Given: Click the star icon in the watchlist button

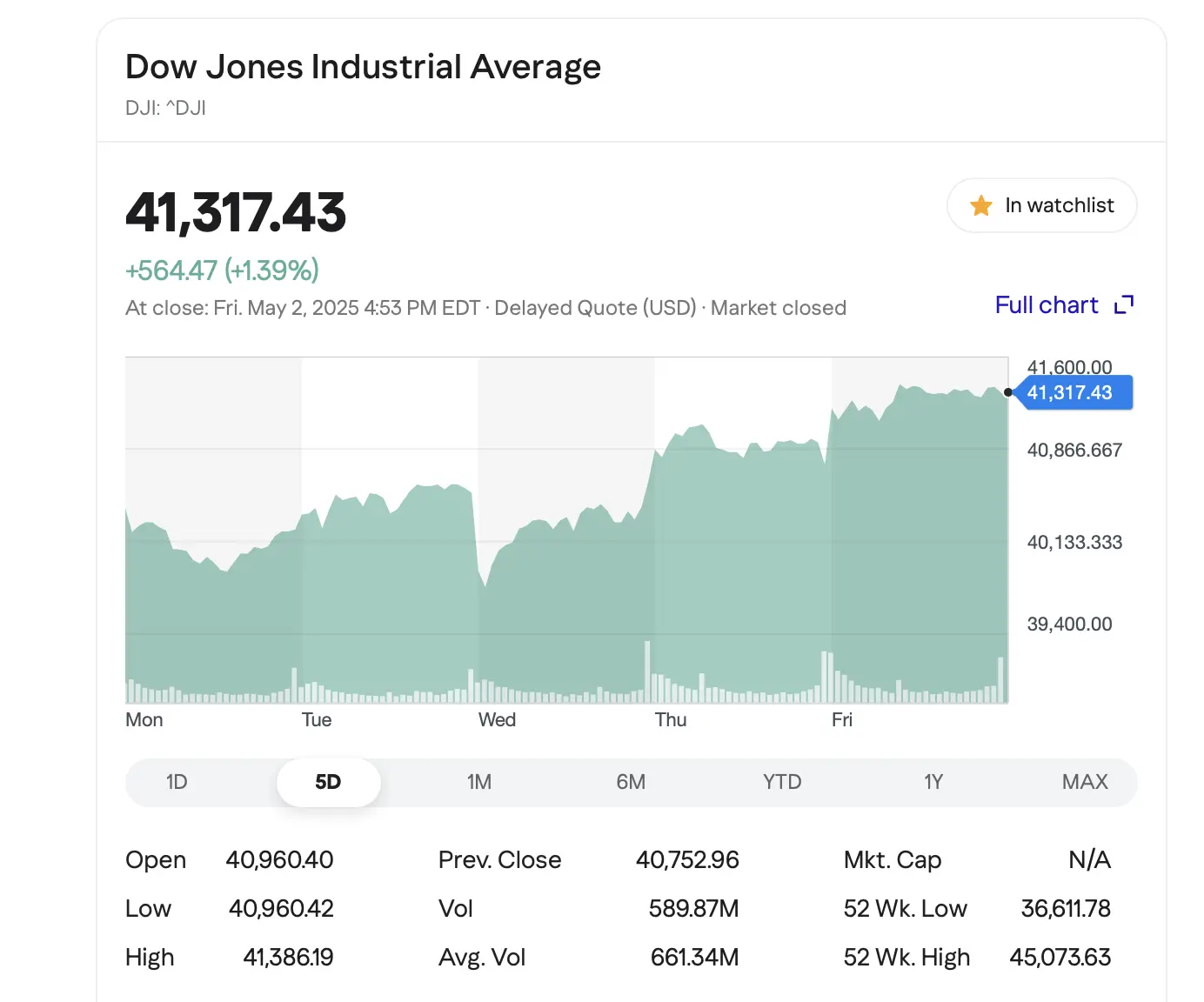Looking at the screenshot, I should [x=980, y=205].
